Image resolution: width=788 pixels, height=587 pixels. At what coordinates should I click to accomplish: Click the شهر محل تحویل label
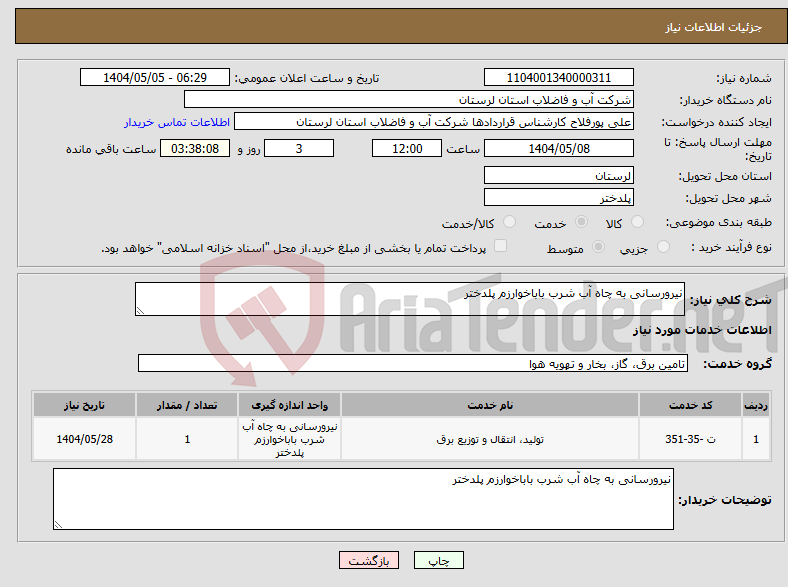(729, 199)
